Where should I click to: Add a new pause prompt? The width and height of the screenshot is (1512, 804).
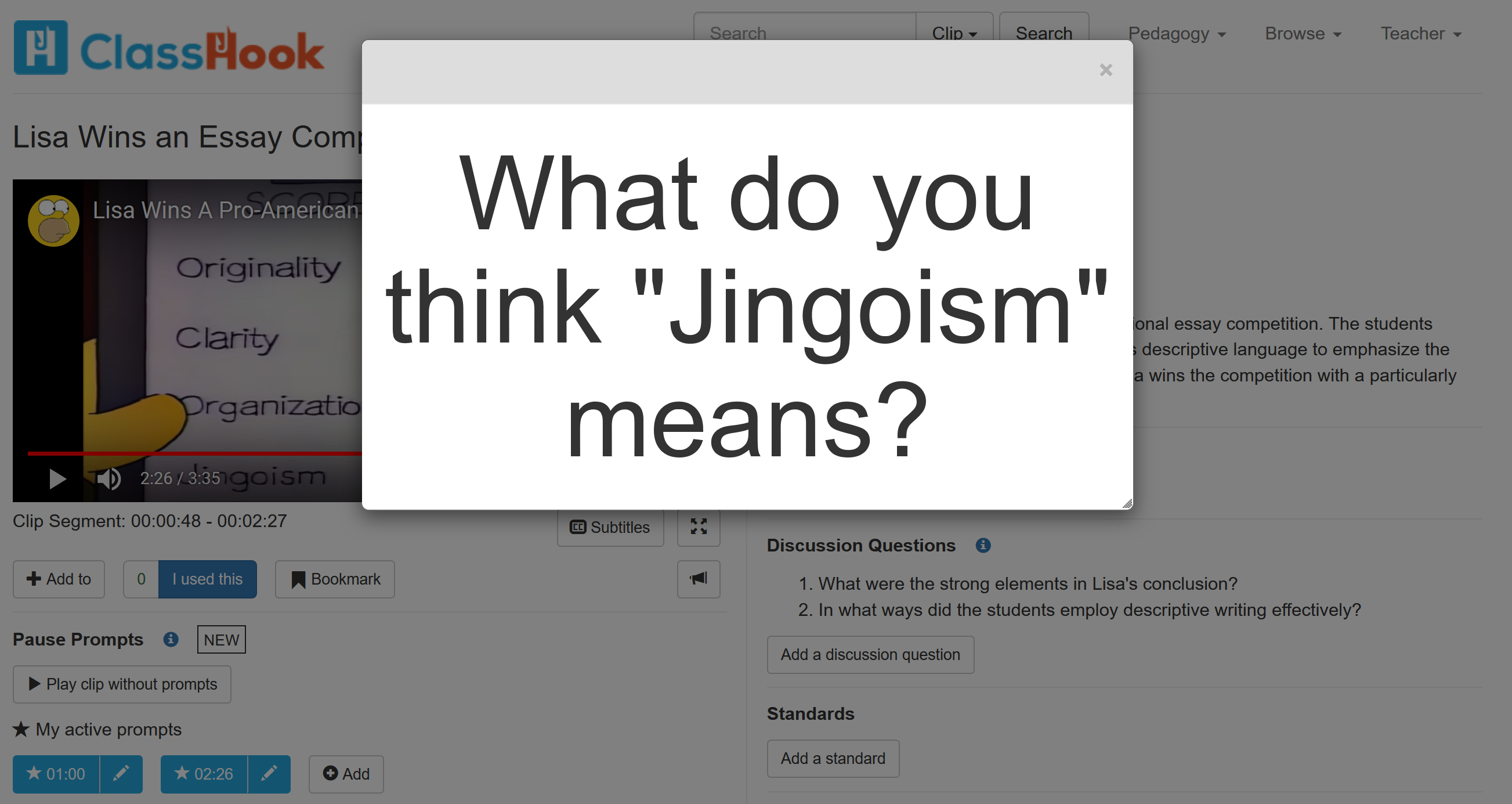(x=346, y=773)
